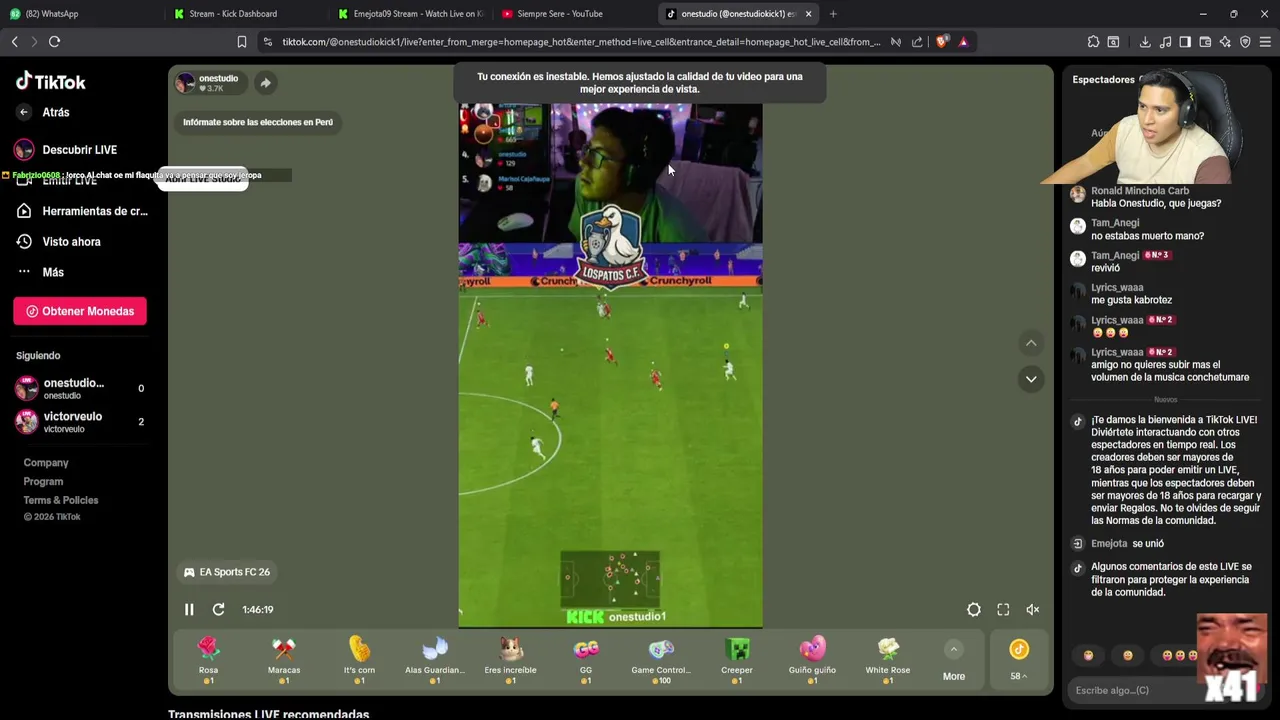
Task: Open the Company footer link
Action: pos(46,463)
